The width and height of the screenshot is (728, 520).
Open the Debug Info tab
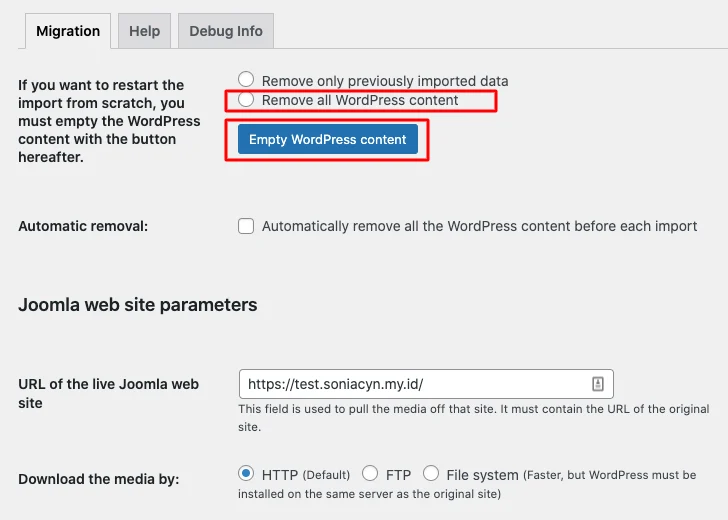point(226,31)
